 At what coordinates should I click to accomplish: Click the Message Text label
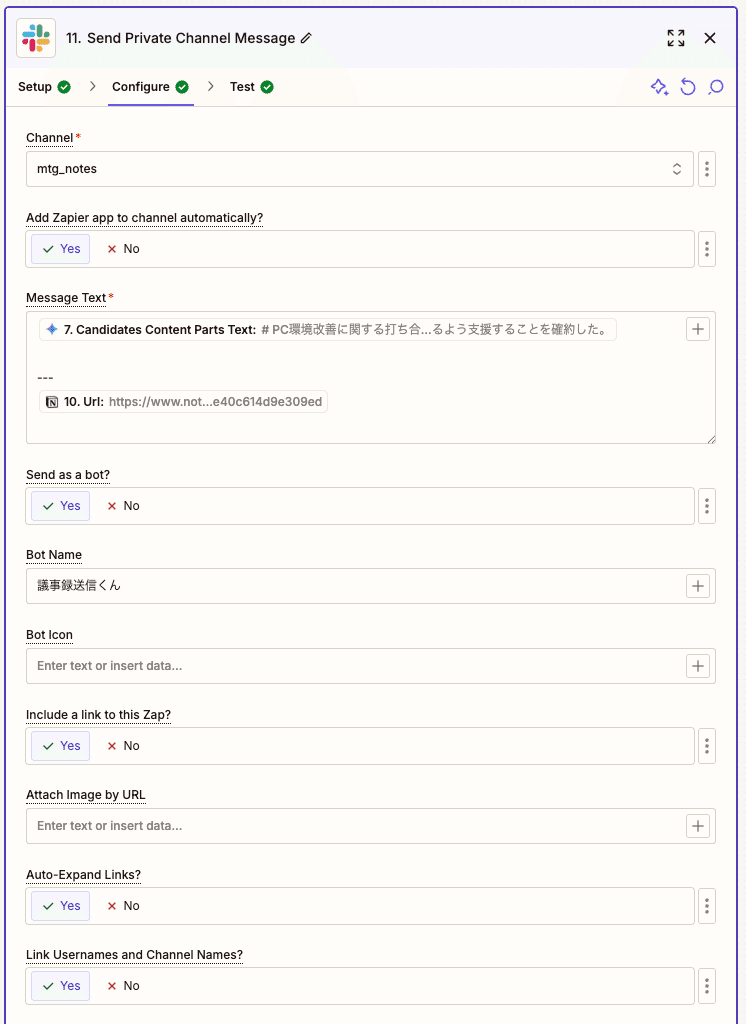[x=62, y=297]
